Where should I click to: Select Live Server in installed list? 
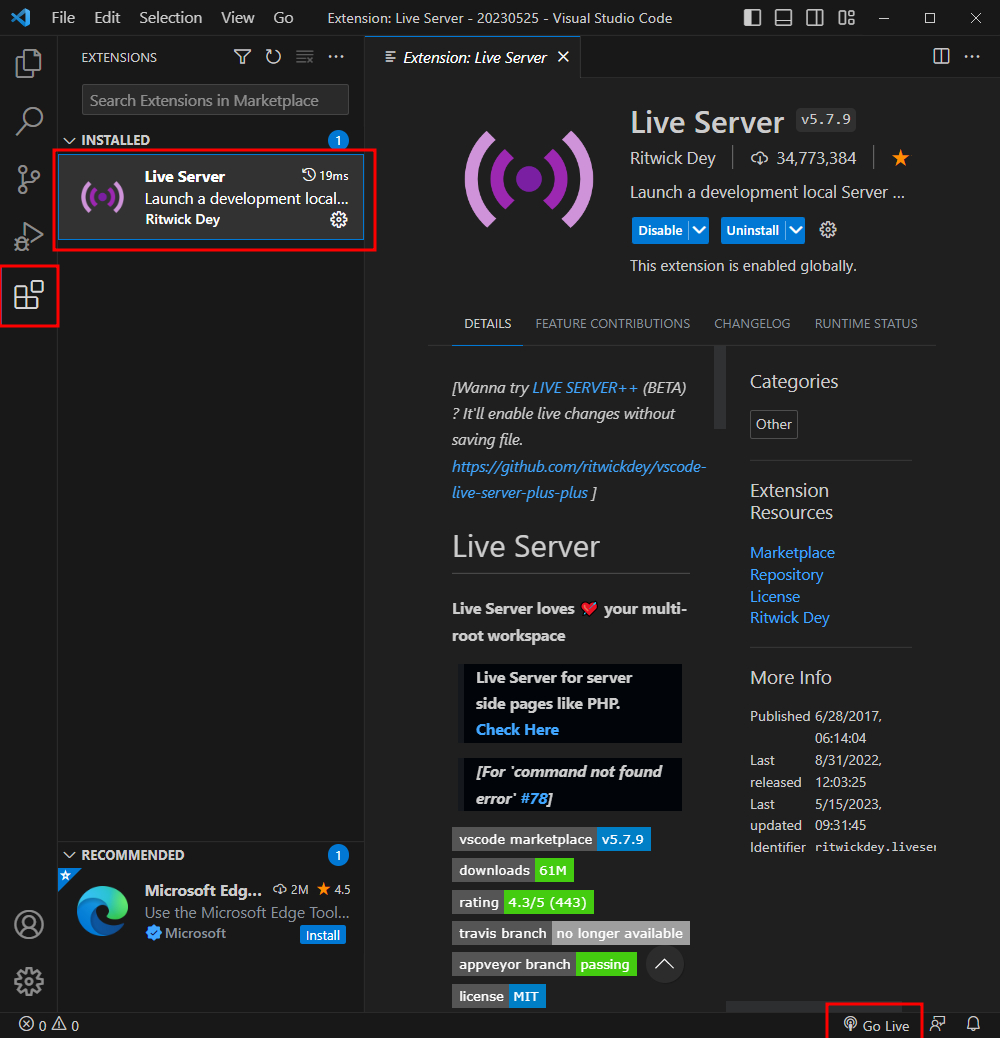click(x=210, y=197)
